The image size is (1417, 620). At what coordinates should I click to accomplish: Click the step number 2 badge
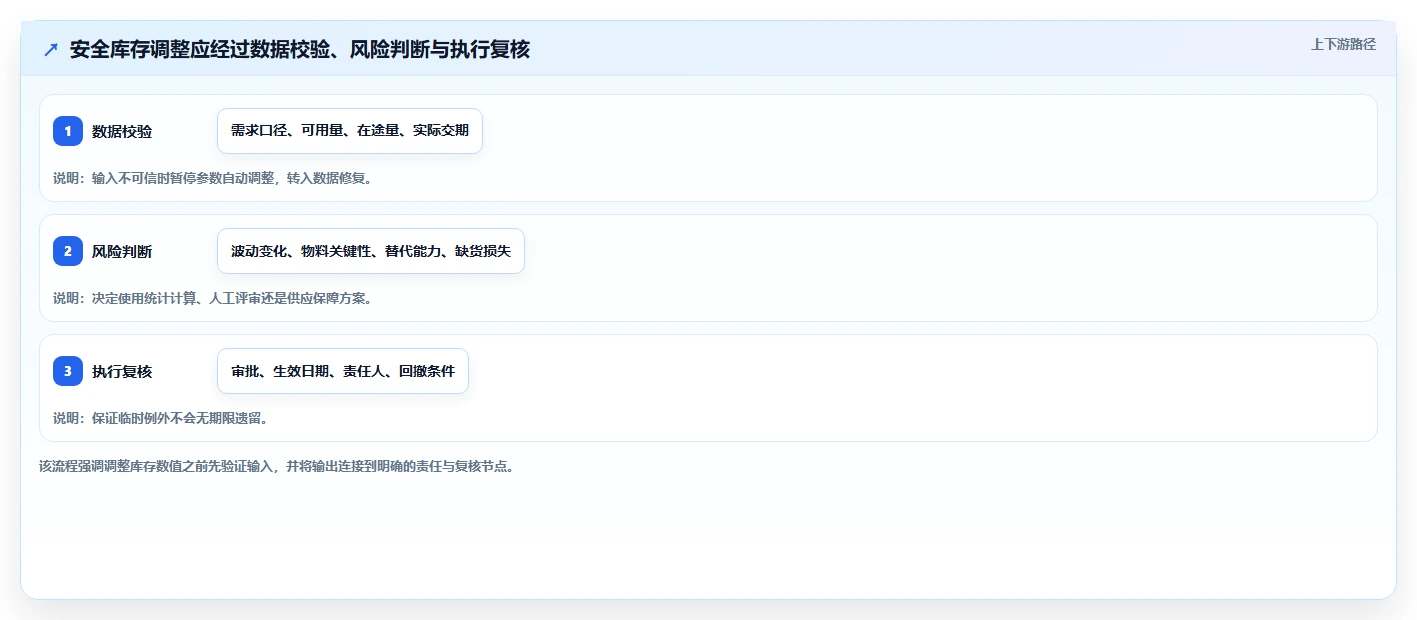(x=68, y=251)
